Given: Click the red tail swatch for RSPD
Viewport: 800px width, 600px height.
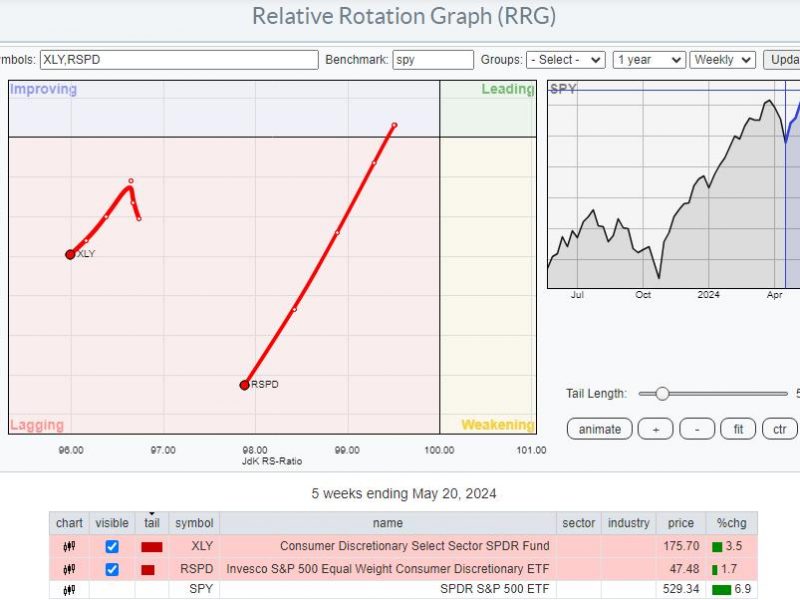Looking at the screenshot, I should coord(148,569).
